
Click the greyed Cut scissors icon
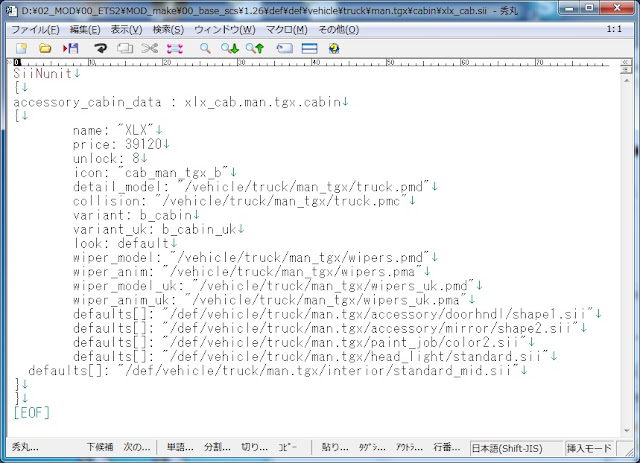[x=150, y=49]
